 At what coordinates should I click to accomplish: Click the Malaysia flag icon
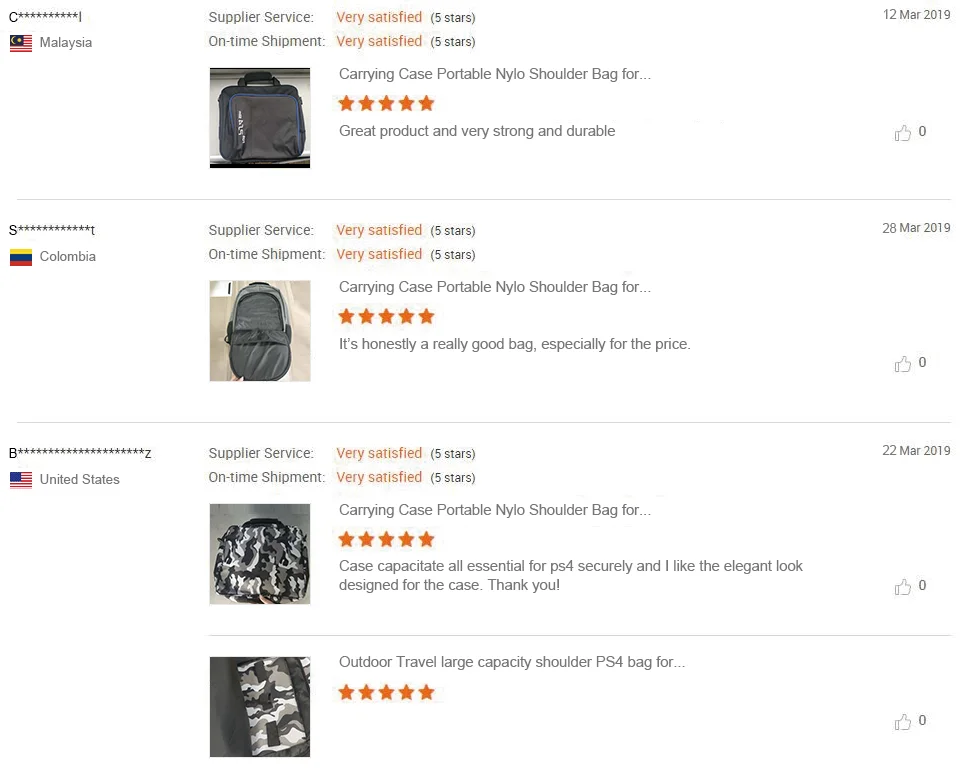coord(21,43)
